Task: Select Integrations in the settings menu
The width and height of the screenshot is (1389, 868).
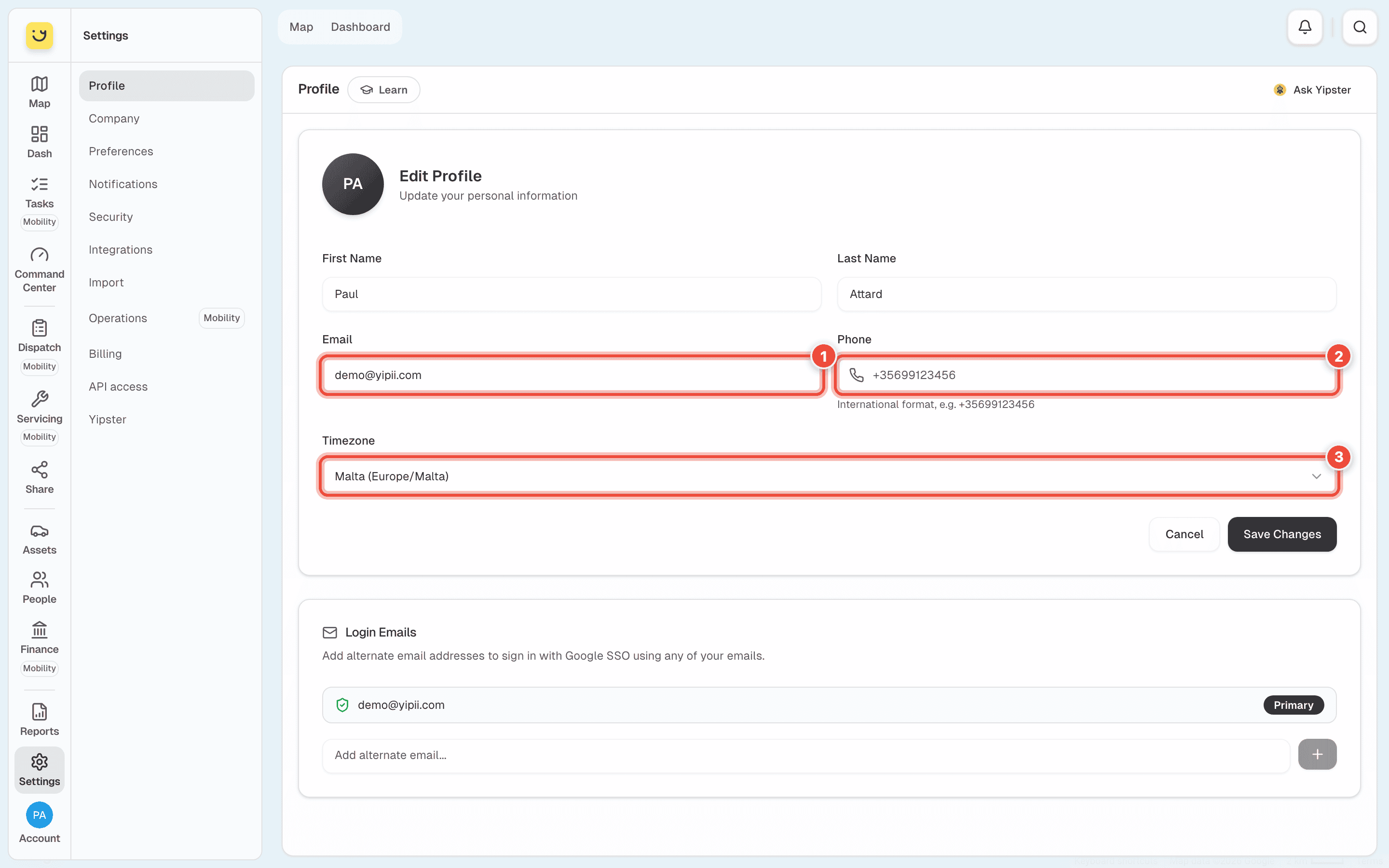Action: point(166,250)
